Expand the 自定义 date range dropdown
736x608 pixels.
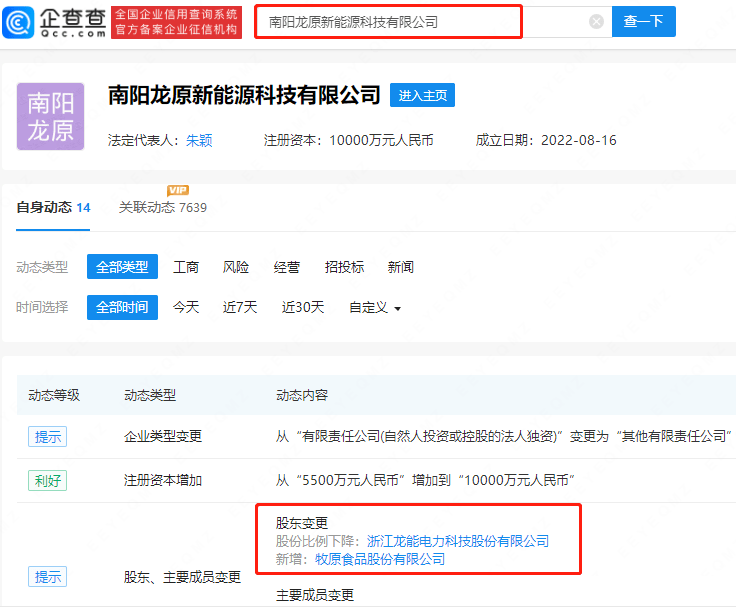point(375,308)
